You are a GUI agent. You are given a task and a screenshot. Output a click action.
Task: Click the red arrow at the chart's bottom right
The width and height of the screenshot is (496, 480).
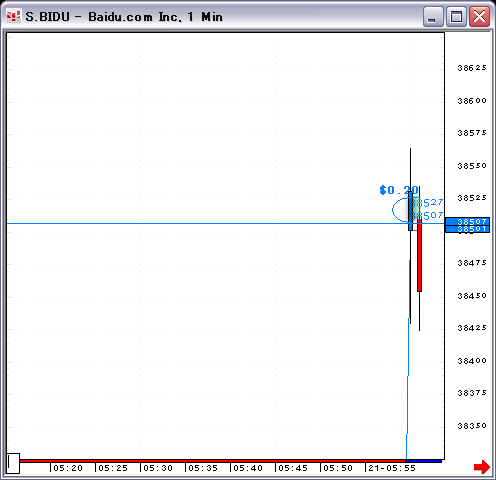coord(482,467)
